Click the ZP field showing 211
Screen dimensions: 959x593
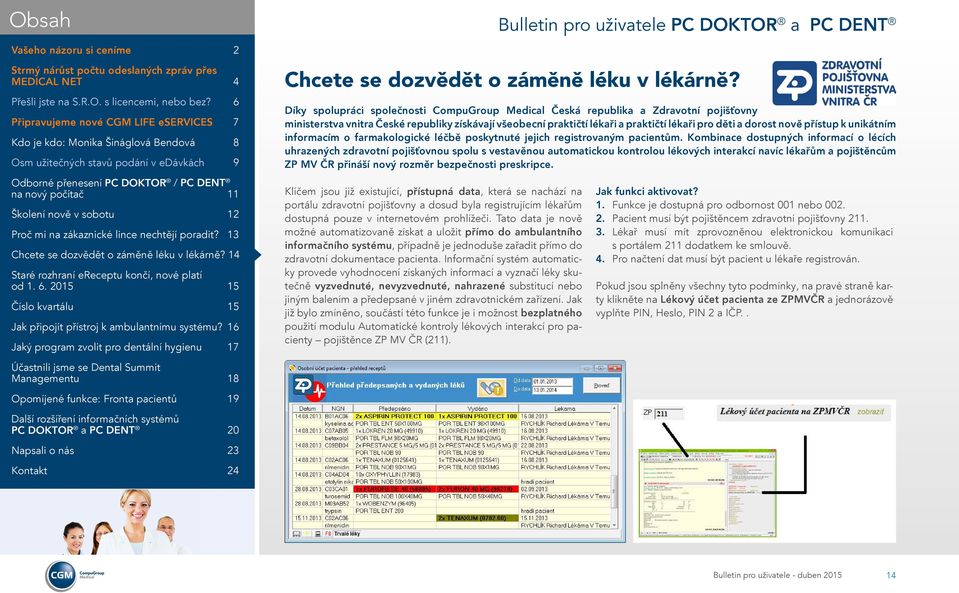[669, 413]
